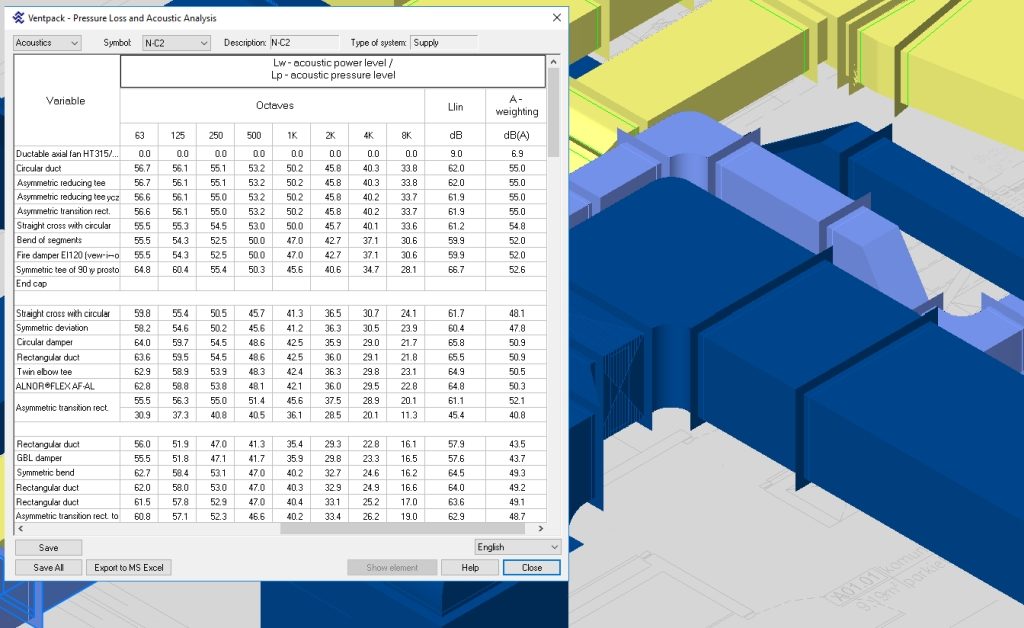Expand the Symbol N-C2 dropdown
This screenshot has width=1024, height=628.
tap(176, 43)
